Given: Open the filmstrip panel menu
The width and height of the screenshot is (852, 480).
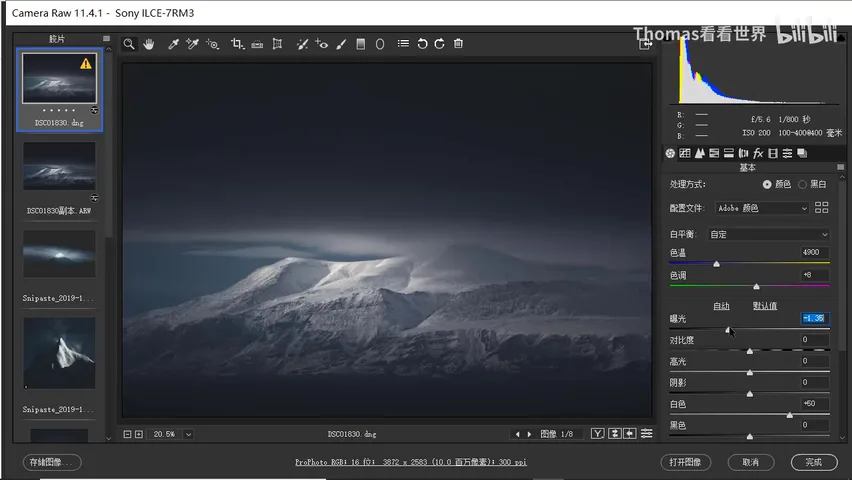Looking at the screenshot, I should tap(106, 39).
